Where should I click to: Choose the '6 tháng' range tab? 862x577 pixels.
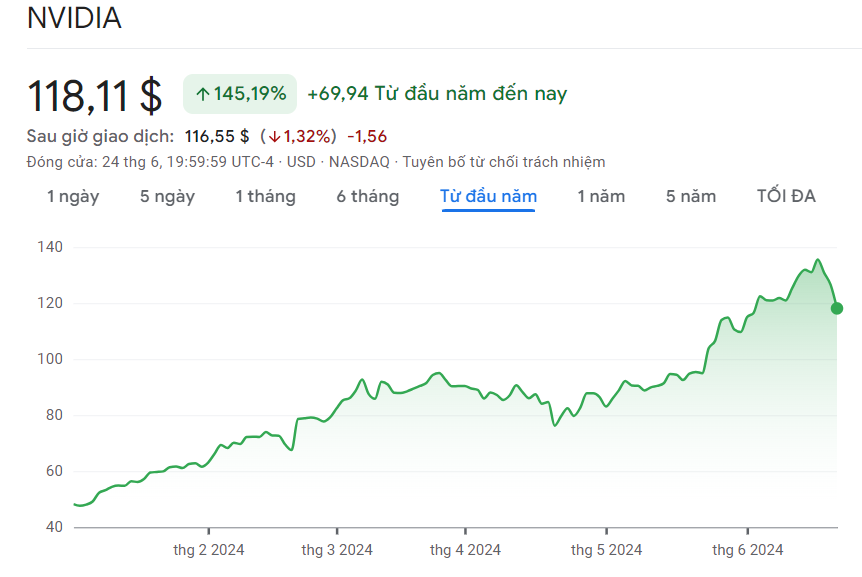[x=368, y=196]
